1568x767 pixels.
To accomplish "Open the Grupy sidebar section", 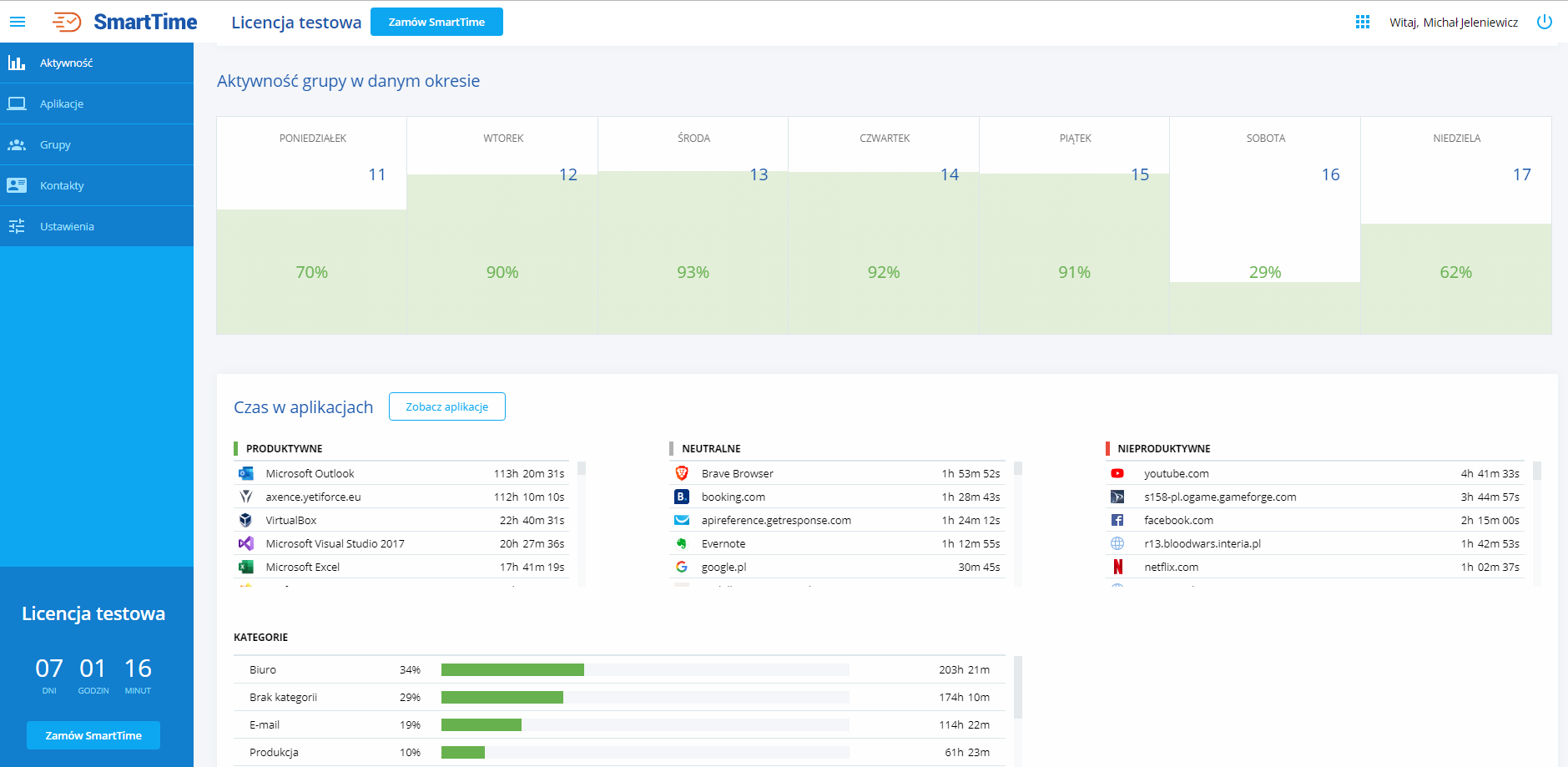I will pos(55,144).
